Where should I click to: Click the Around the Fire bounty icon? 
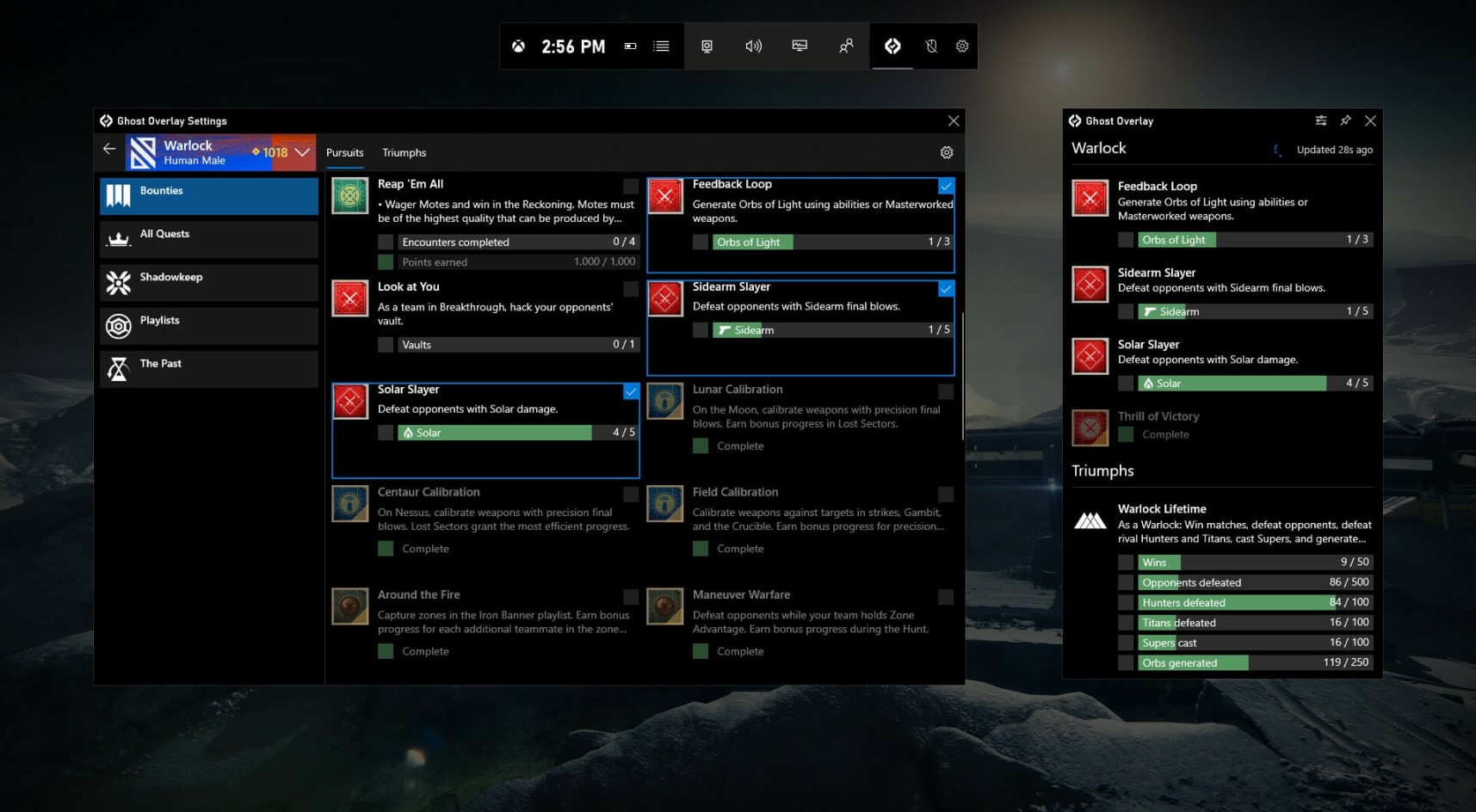point(350,606)
